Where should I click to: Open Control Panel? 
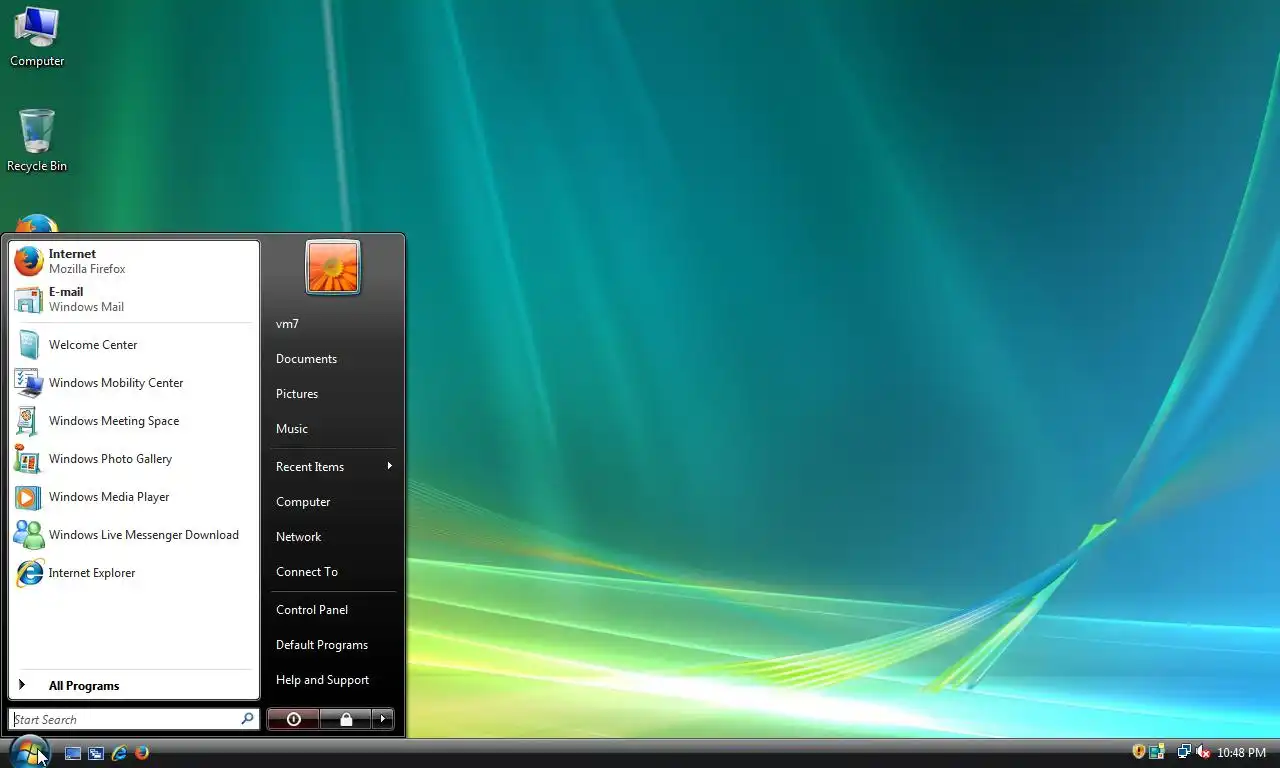click(333, 610)
